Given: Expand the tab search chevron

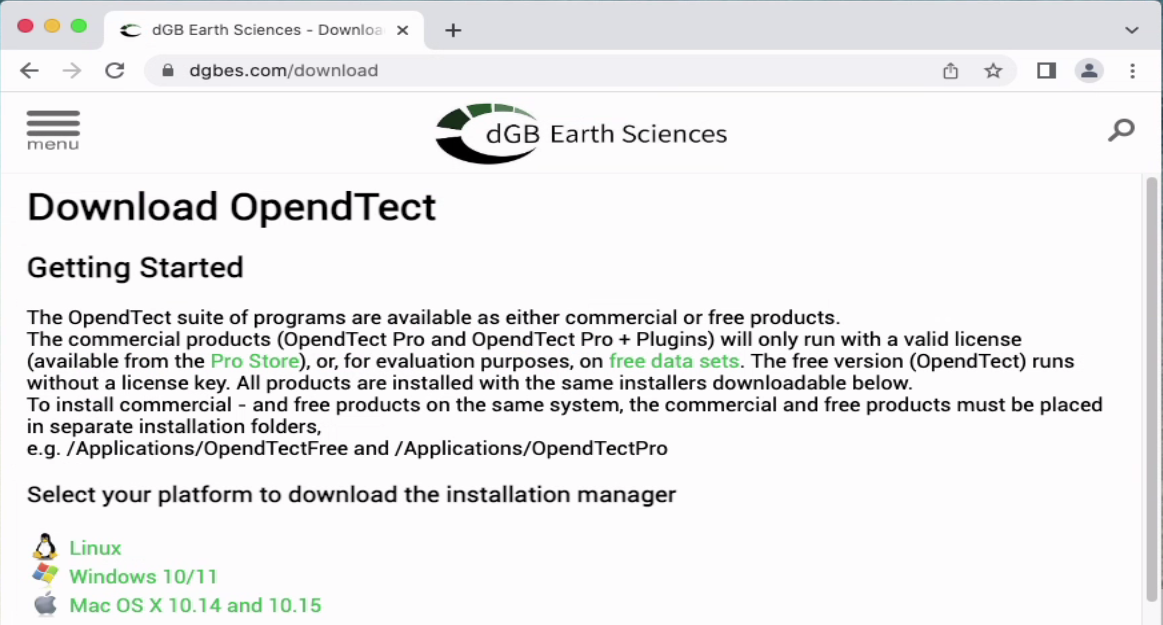Looking at the screenshot, I should coord(1132,30).
